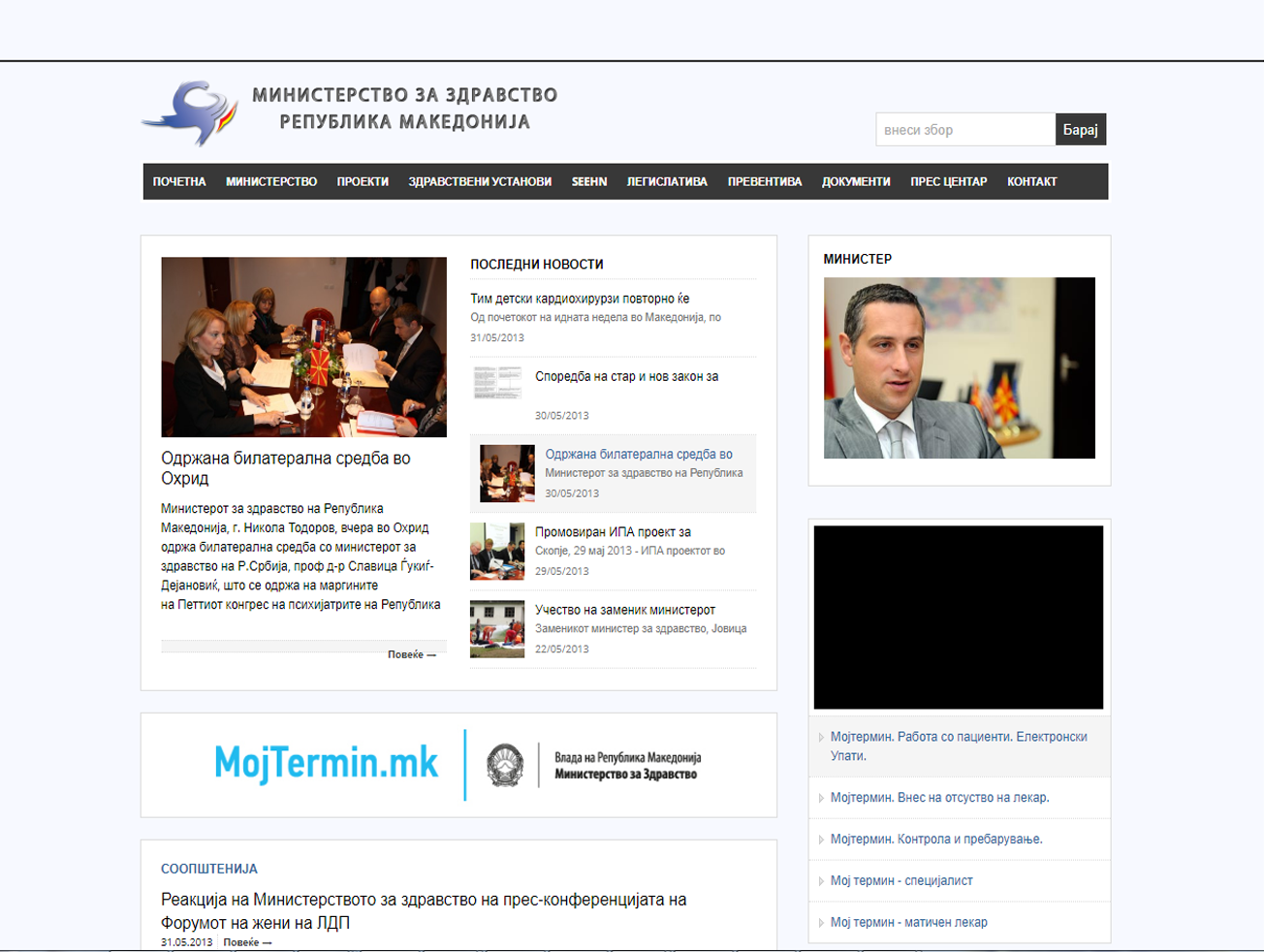Open 'Повеќе' link beside date 31.05.2013
This screenshot has height=952, width=1264.
pyautogui.click(x=247, y=942)
